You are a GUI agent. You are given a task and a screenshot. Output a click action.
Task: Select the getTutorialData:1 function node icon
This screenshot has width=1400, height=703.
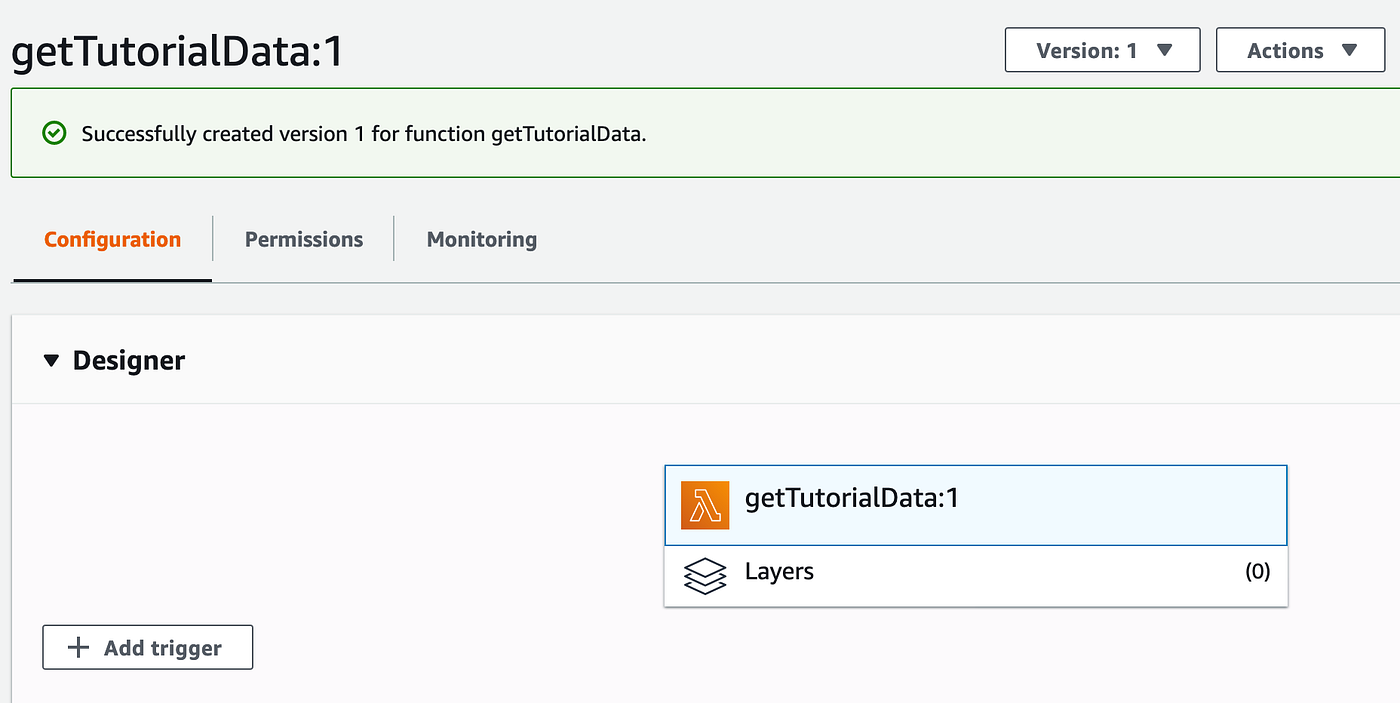tap(706, 505)
